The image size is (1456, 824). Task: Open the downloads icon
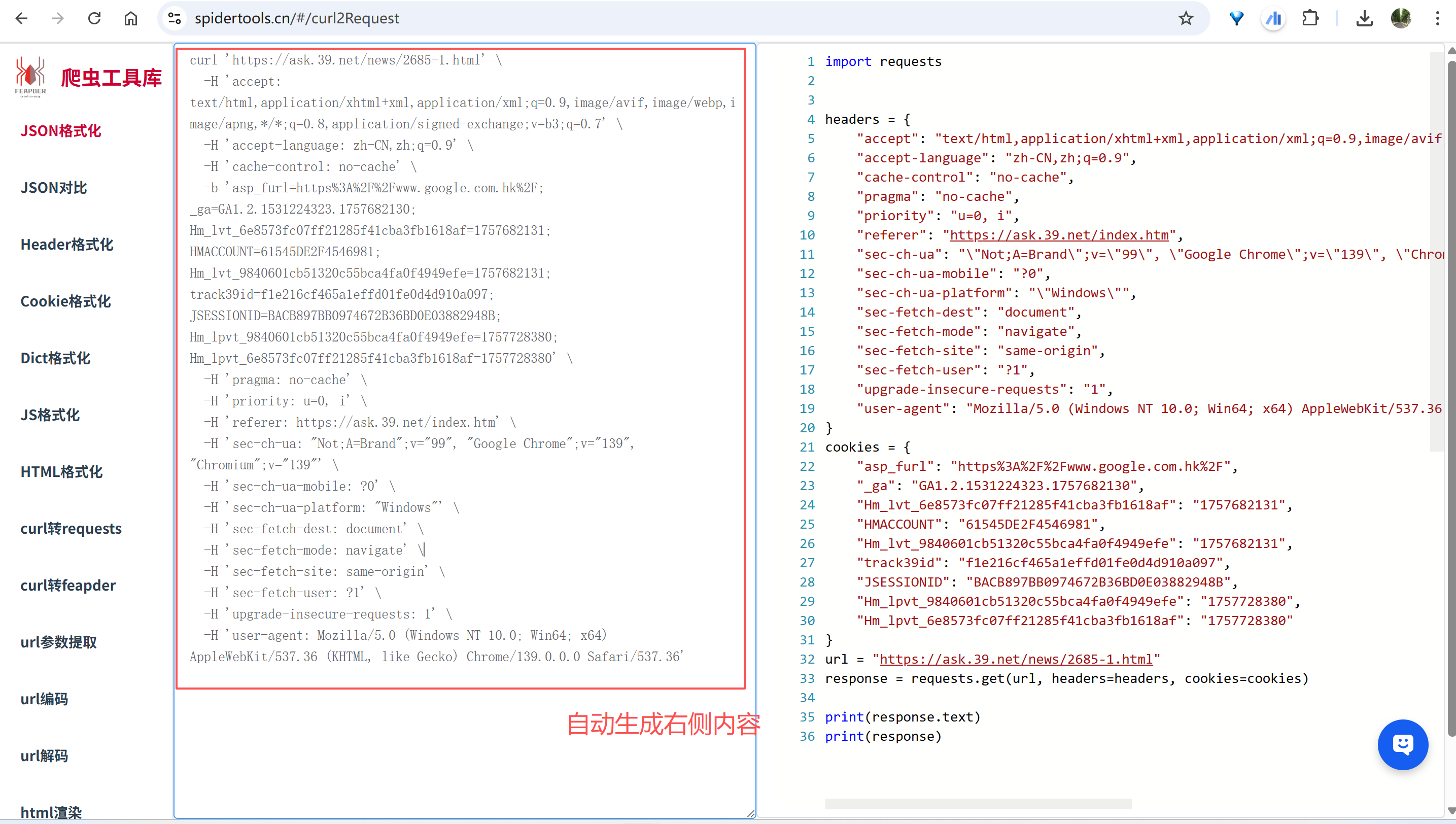(x=1364, y=18)
